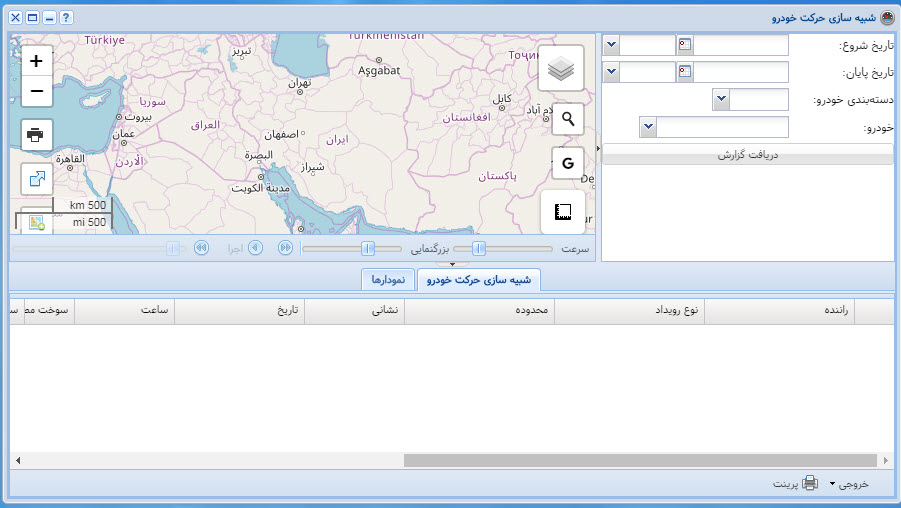Switch to the نمودارها tab

(x=387, y=280)
